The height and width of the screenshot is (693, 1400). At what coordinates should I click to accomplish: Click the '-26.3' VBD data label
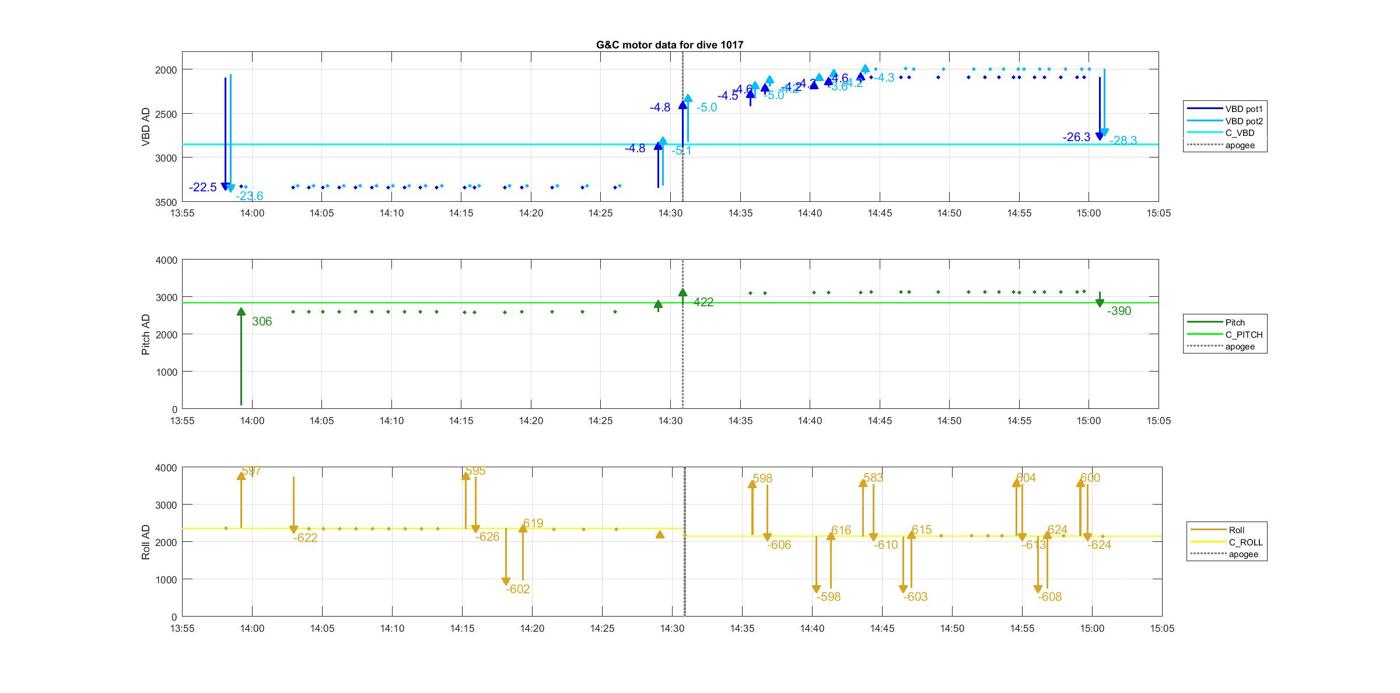[x=1077, y=138]
